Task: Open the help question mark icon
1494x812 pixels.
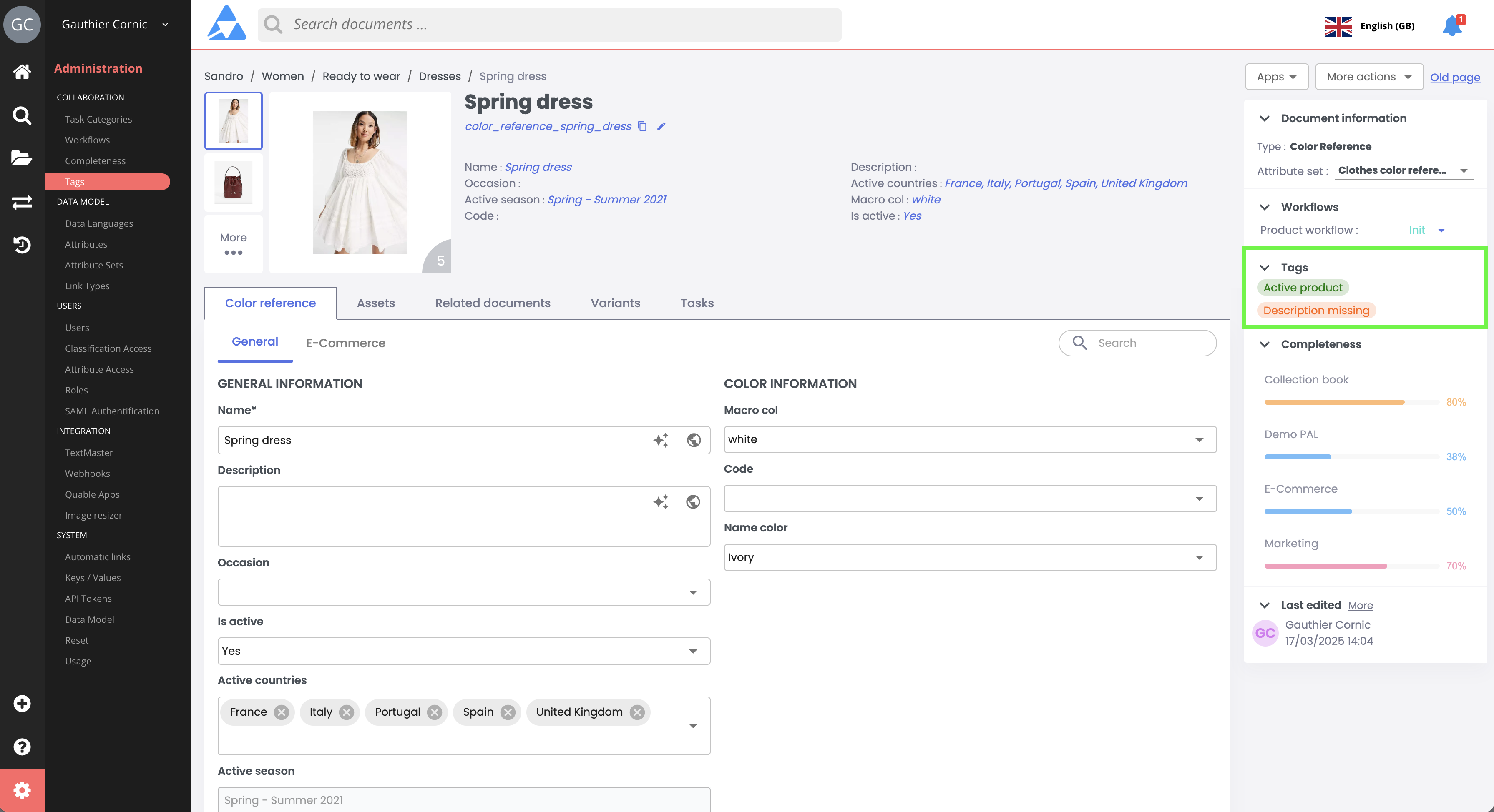Action: [x=22, y=747]
